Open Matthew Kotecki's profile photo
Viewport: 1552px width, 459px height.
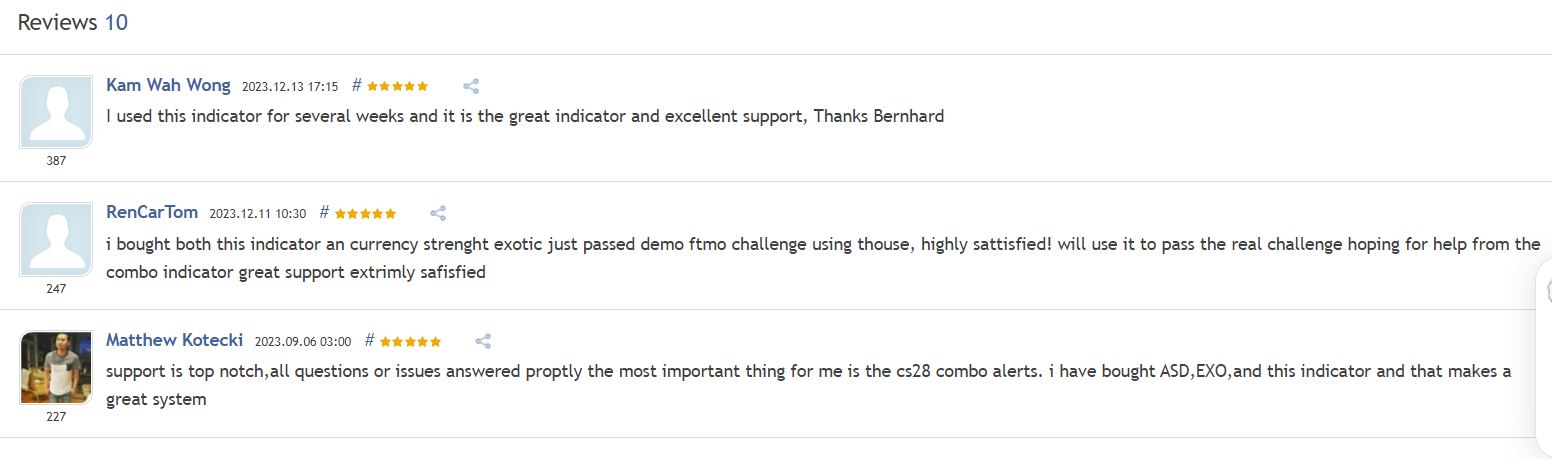tap(56, 367)
